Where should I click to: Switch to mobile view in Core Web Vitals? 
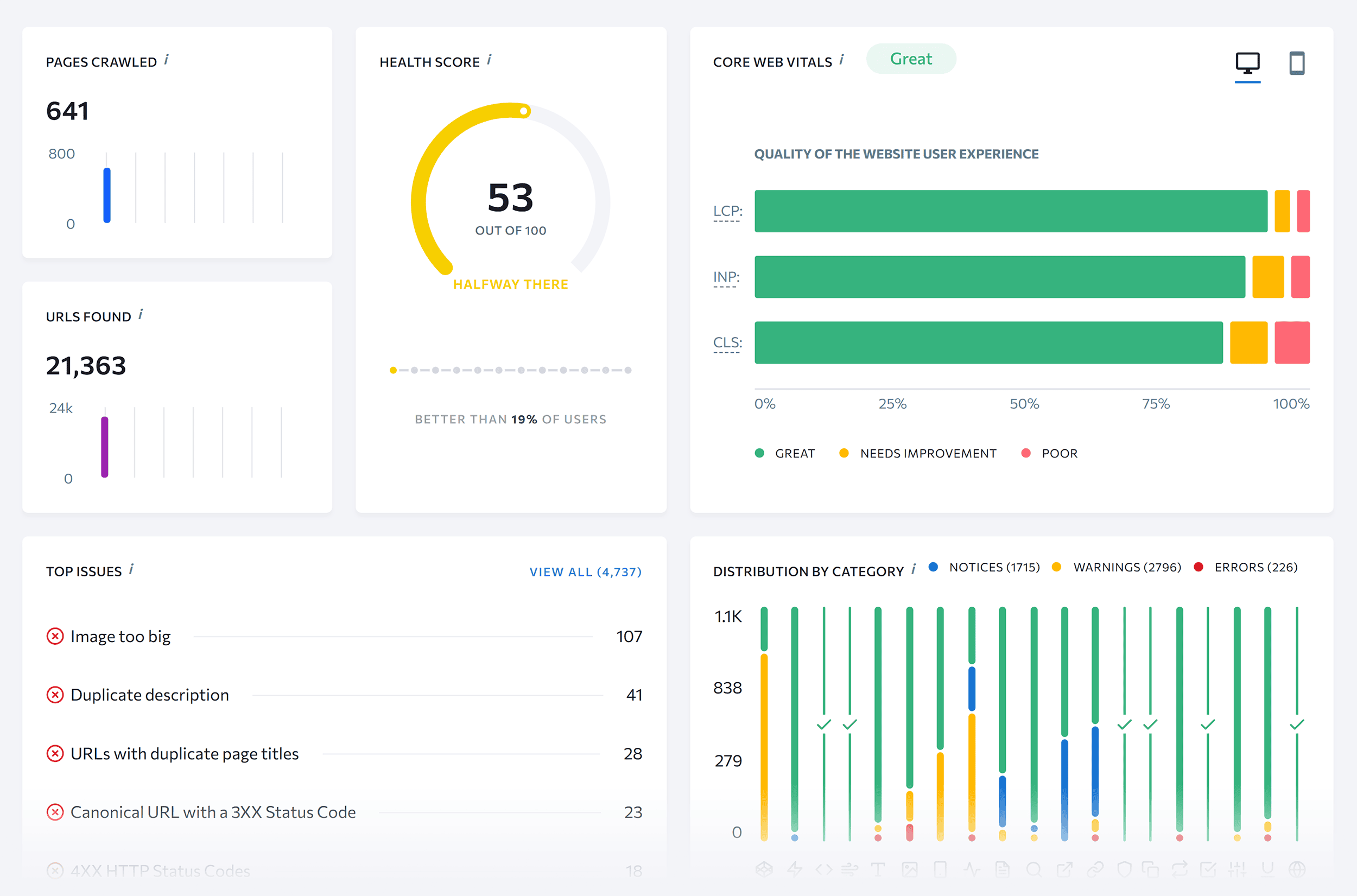click(1297, 65)
